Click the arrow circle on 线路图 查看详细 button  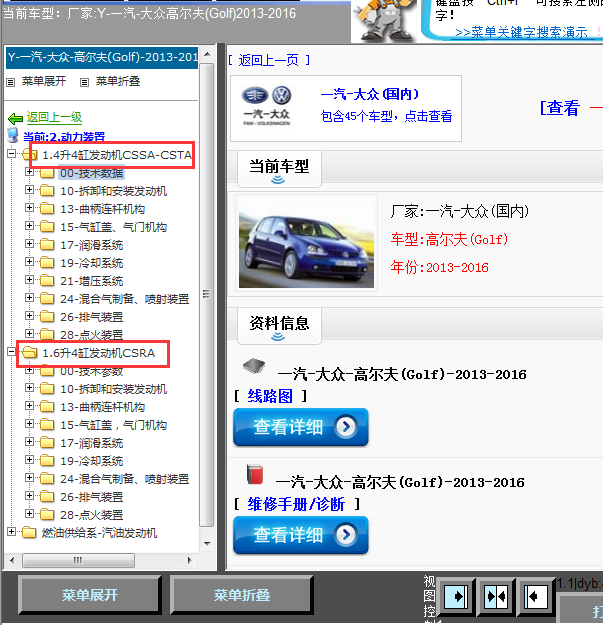pyautogui.click(x=346, y=426)
